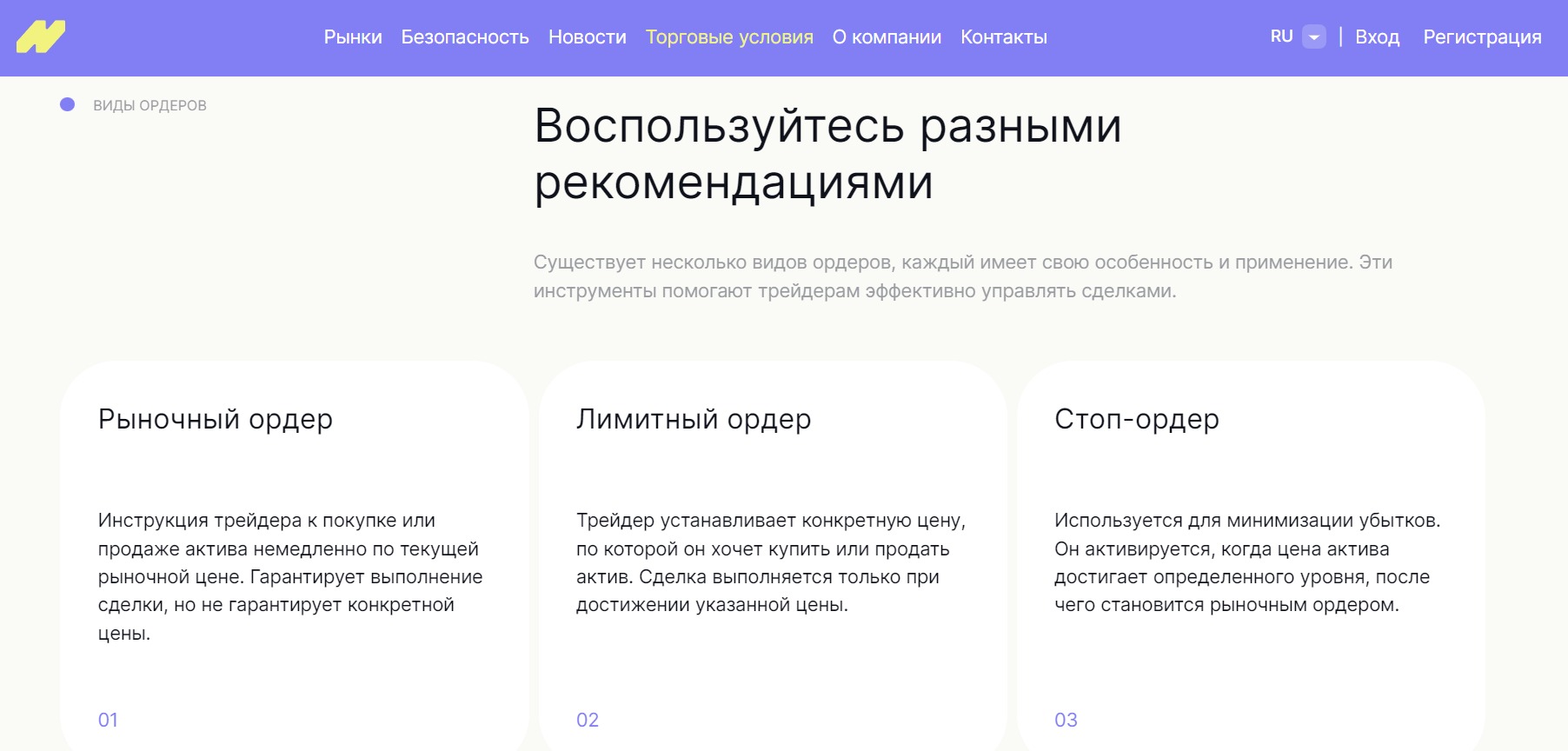Viewport: 1568px width, 751px height.
Task: Select the Стоп-ордер card title
Action: tap(1137, 419)
